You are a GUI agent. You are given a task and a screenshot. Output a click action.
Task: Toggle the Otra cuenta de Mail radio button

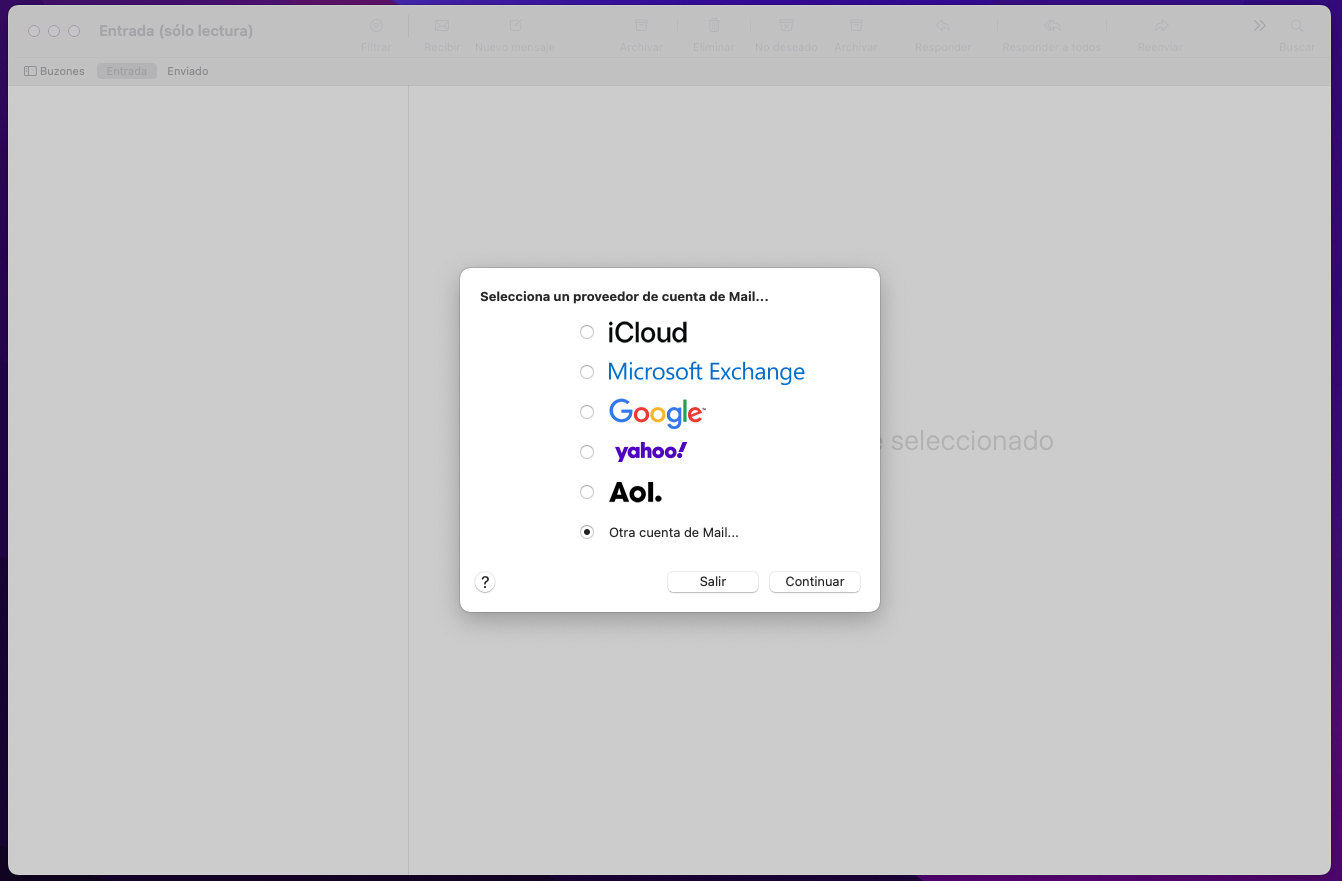(x=587, y=532)
